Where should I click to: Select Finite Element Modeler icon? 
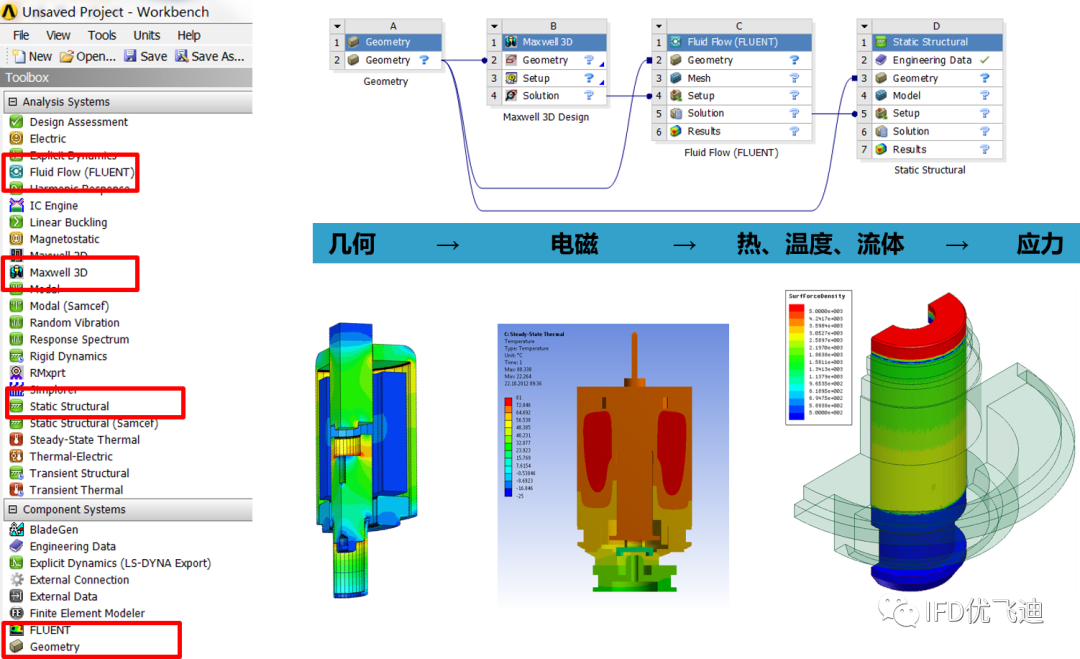[17, 613]
